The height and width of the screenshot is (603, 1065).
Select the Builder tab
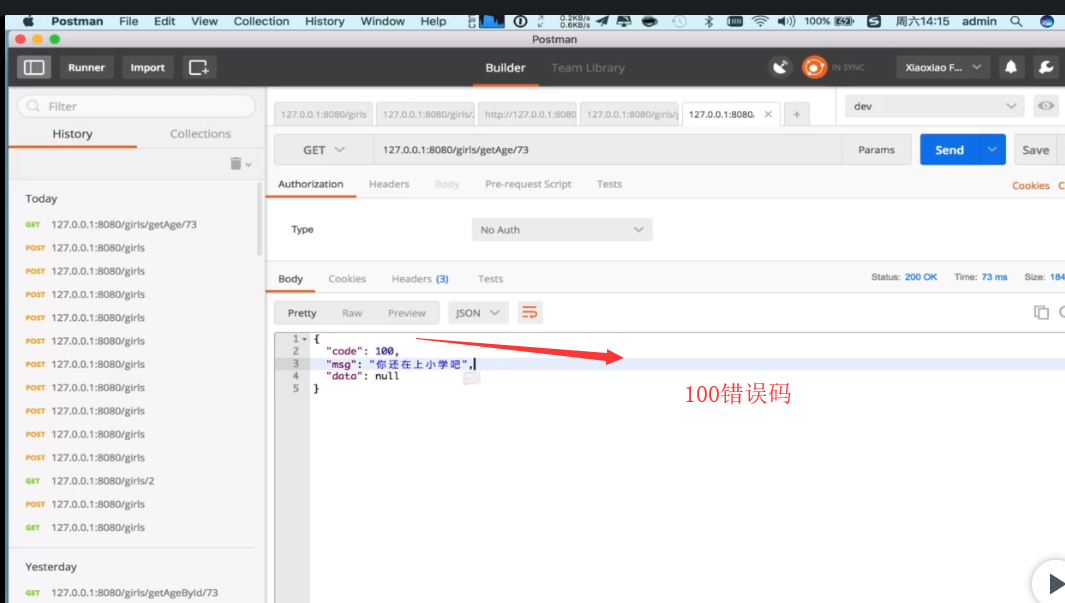tap(505, 67)
